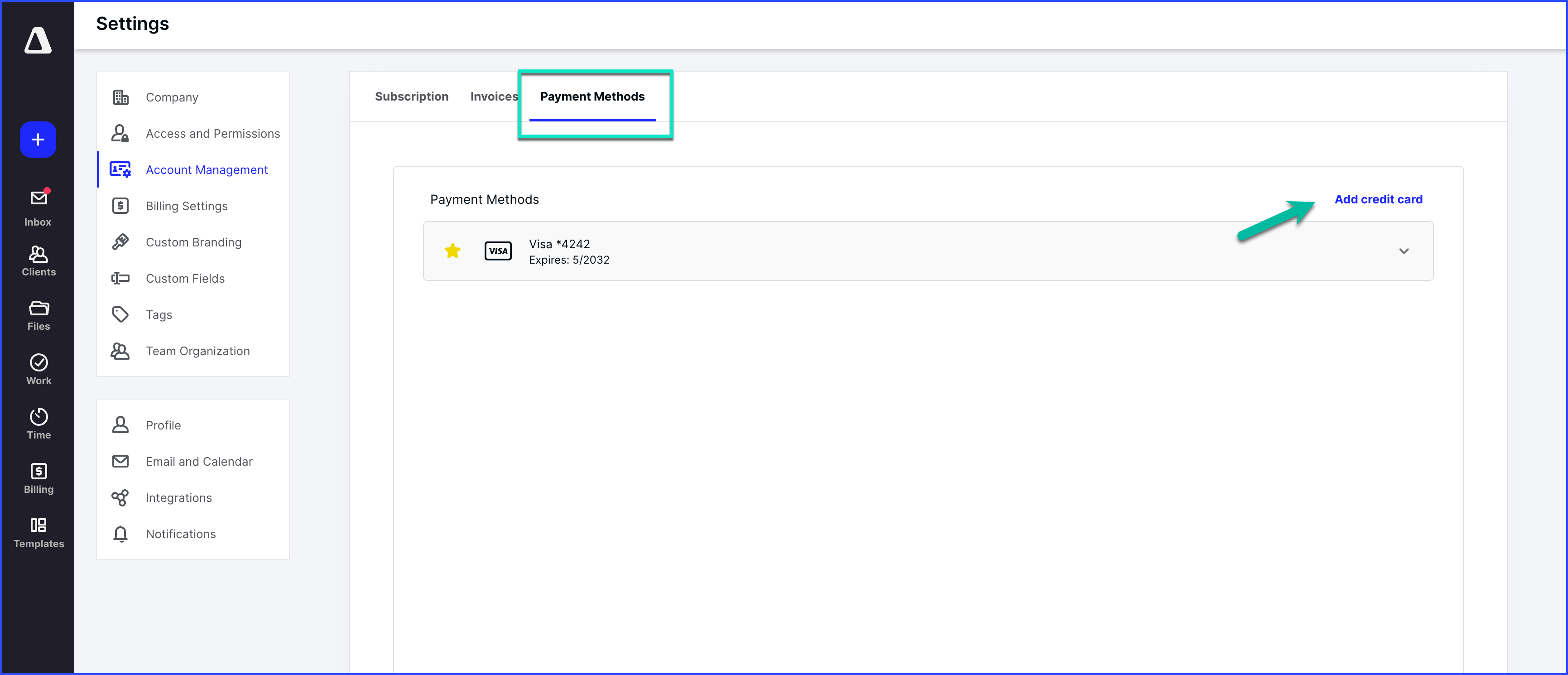The height and width of the screenshot is (675, 1568).
Task: Open the Inbox from the sidebar
Action: 38,207
